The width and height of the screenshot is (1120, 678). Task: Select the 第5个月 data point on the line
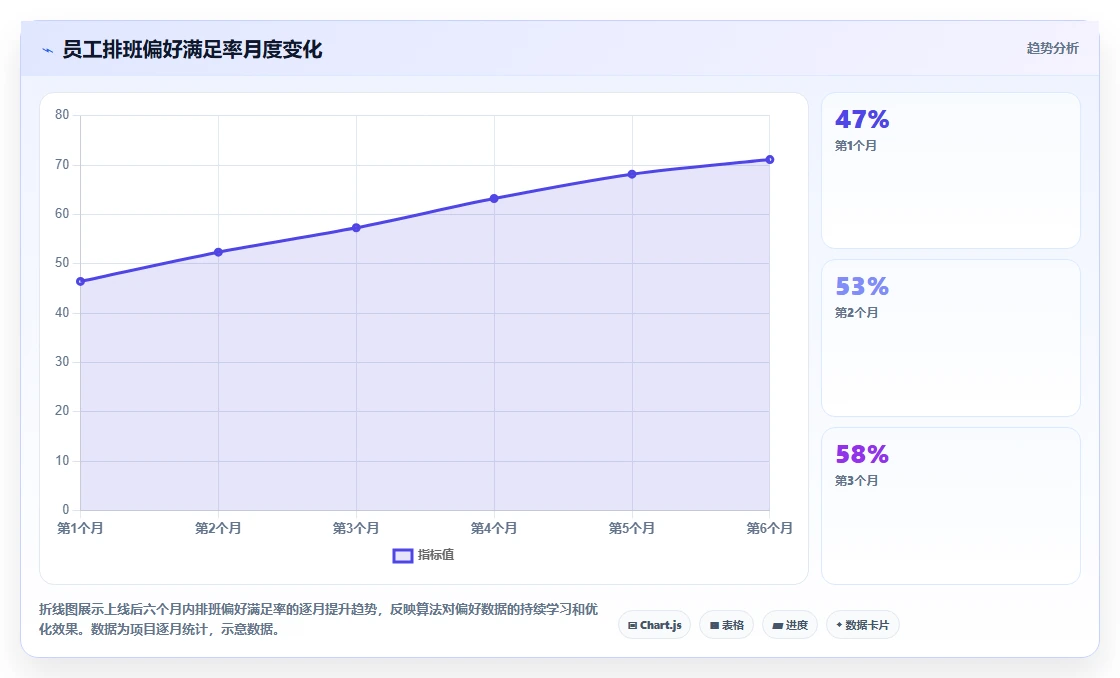click(x=632, y=174)
